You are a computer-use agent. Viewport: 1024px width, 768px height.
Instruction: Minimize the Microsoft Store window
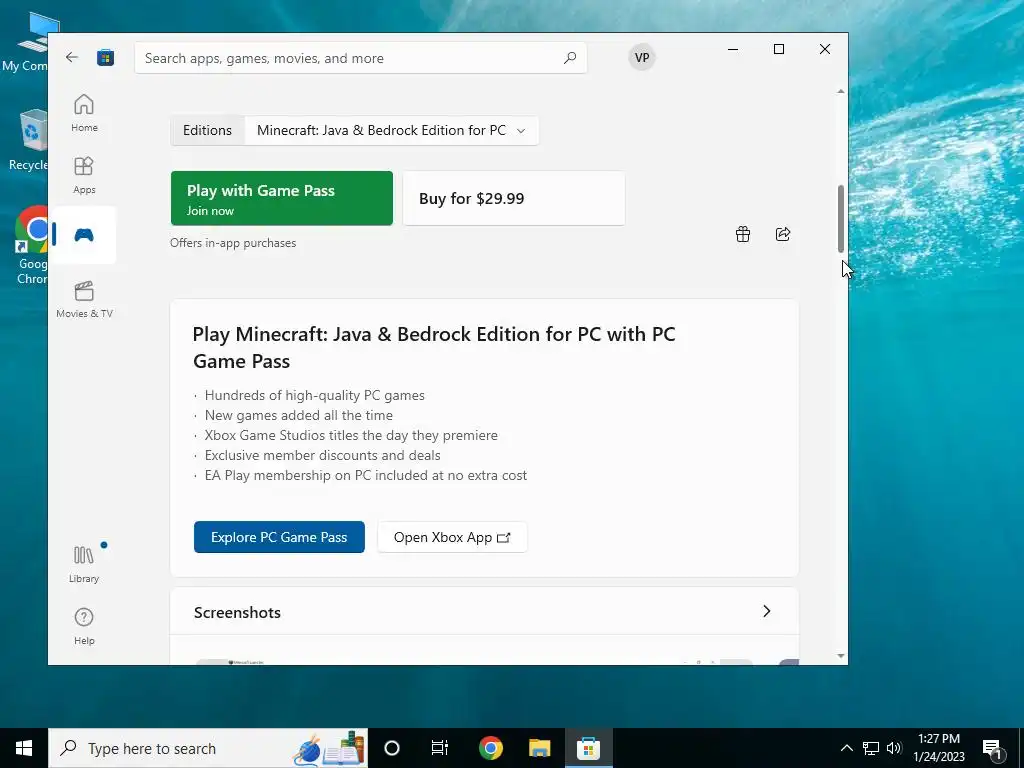[x=733, y=49]
